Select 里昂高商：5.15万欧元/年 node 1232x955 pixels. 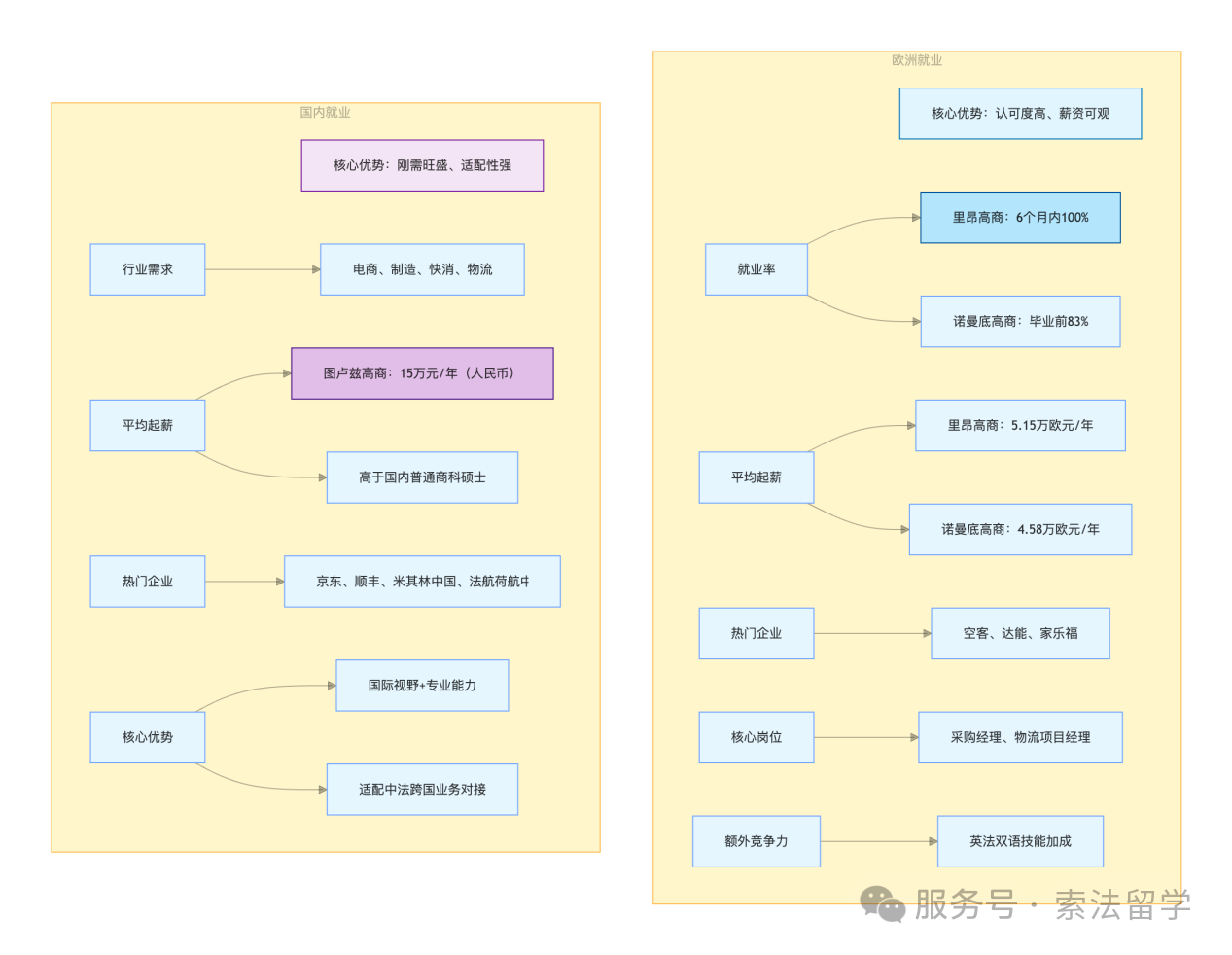pos(1020,426)
